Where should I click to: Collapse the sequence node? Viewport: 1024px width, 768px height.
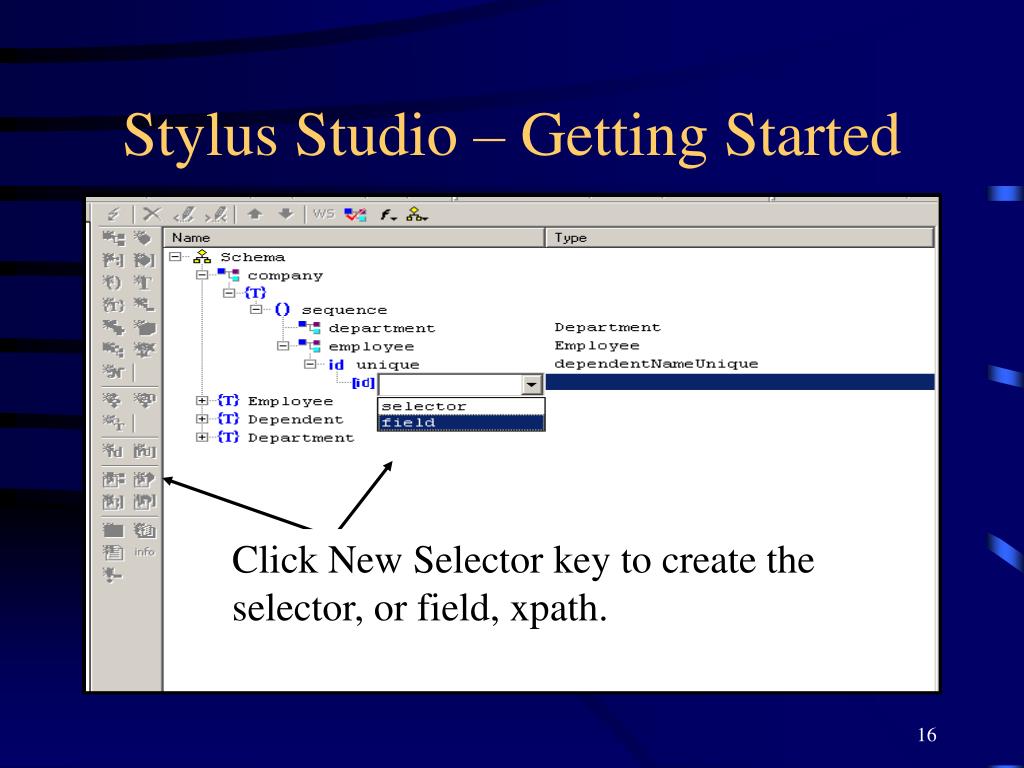(x=256, y=309)
